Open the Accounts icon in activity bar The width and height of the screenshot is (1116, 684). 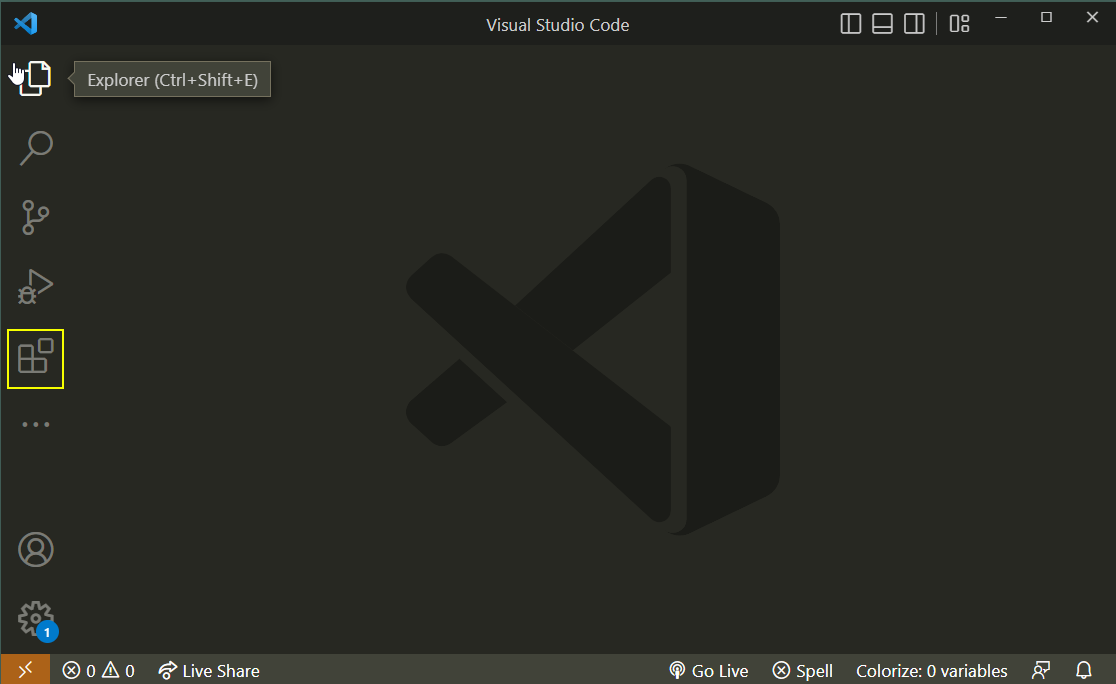(x=36, y=549)
